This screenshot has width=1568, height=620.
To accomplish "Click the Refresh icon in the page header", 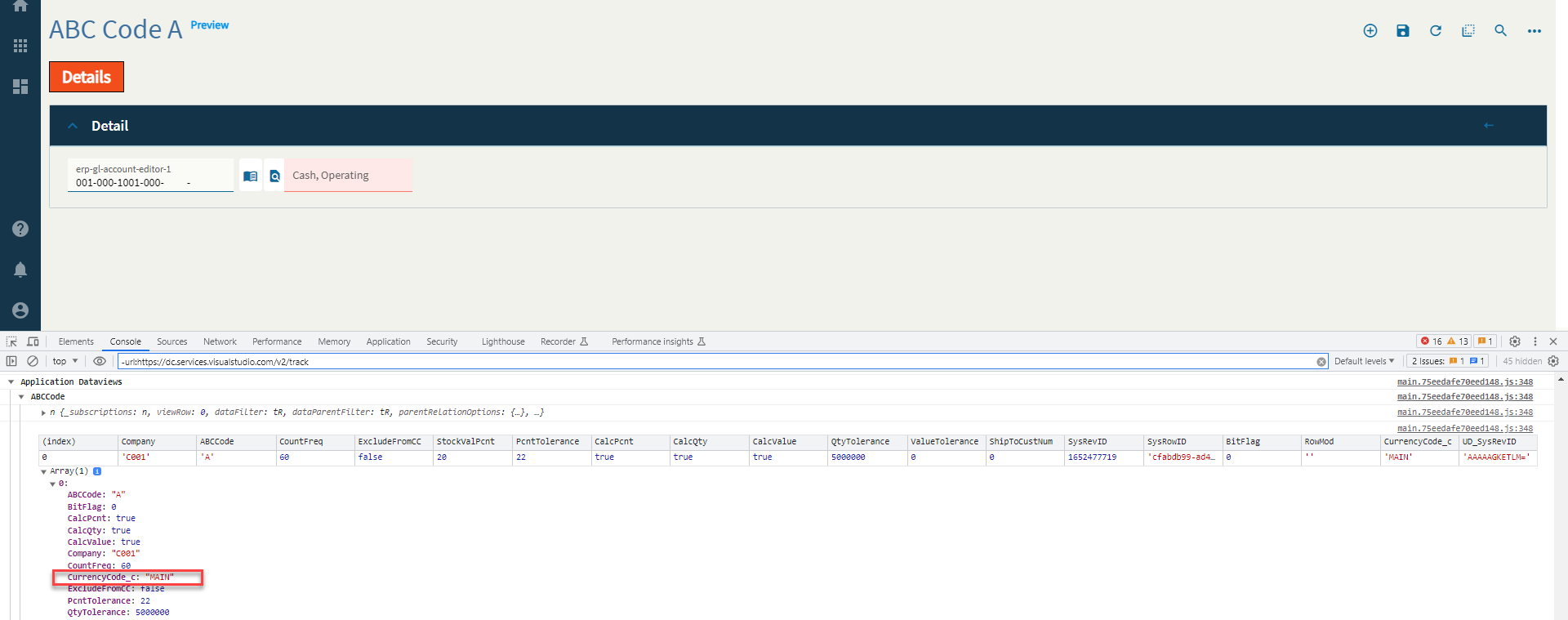I will point(1436,30).
